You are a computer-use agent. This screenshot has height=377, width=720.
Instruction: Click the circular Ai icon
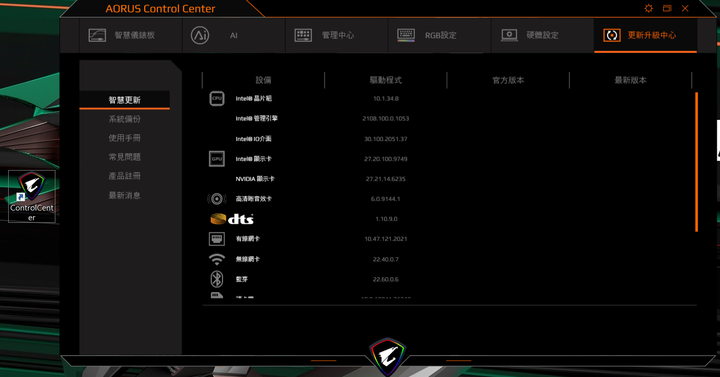[x=200, y=35]
